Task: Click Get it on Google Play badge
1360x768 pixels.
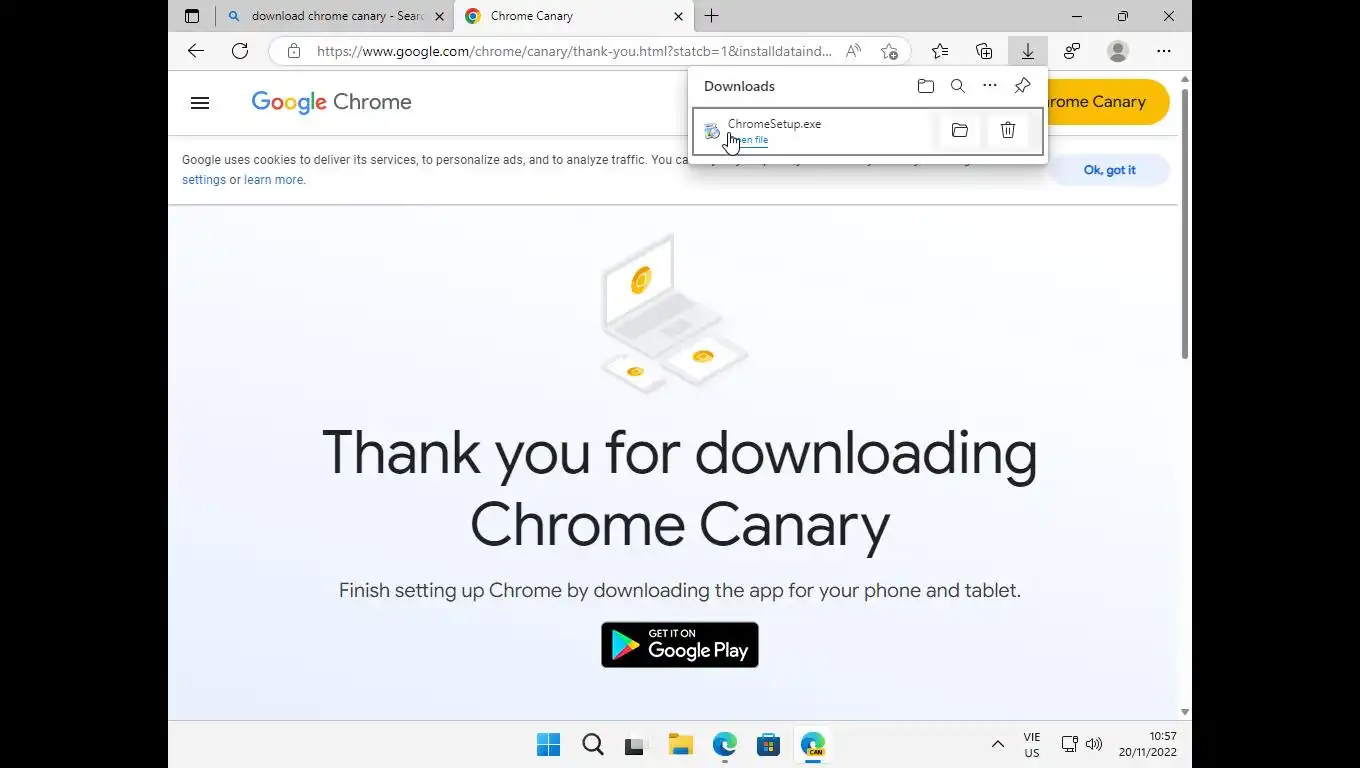Action: coord(680,645)
